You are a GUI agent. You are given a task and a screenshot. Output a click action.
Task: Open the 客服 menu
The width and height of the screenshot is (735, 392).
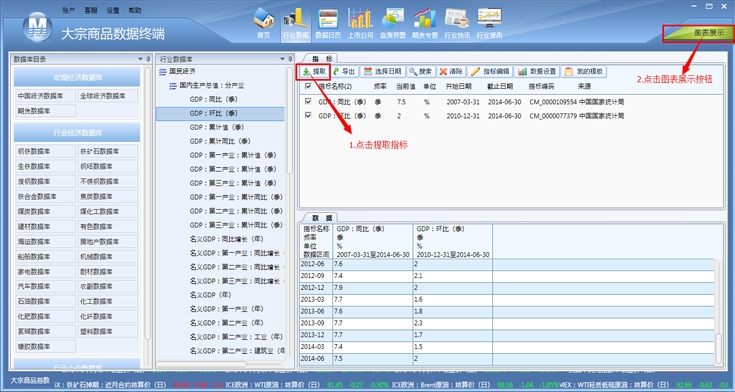click(90, 10)
